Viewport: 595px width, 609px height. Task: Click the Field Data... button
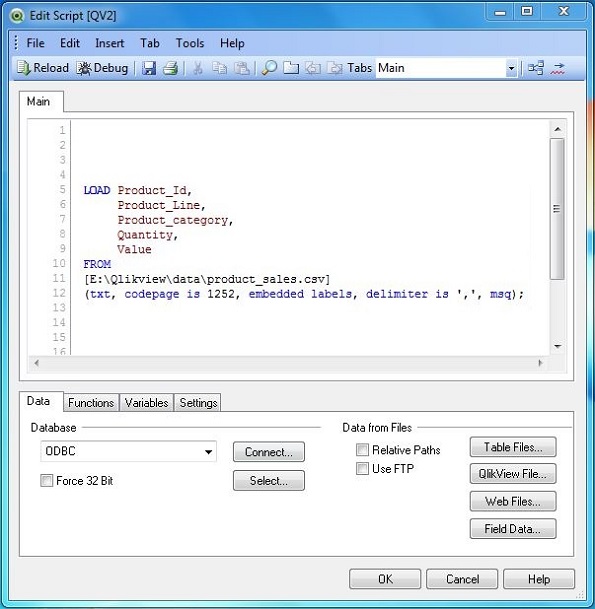coord(513,529)
